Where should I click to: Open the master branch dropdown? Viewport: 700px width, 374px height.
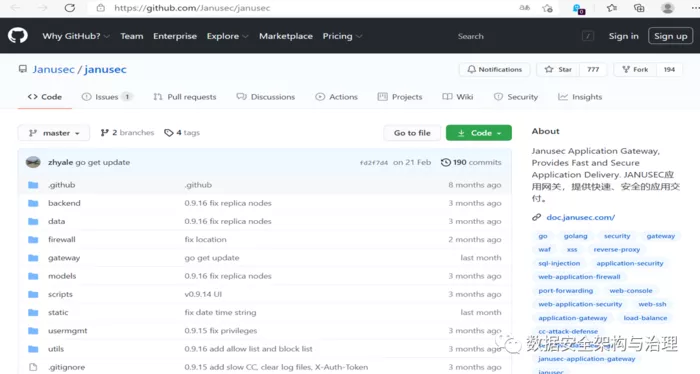pyautogui.click(x=54, y=133)
